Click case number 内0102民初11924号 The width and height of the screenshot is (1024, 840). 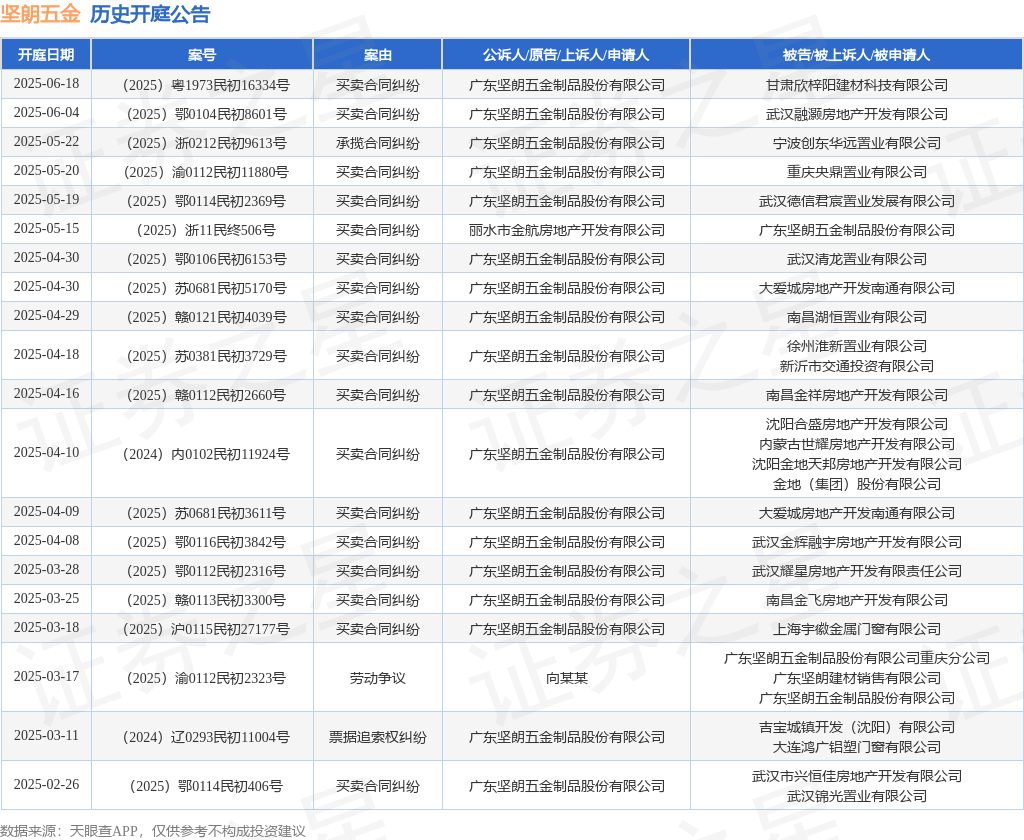206,454
